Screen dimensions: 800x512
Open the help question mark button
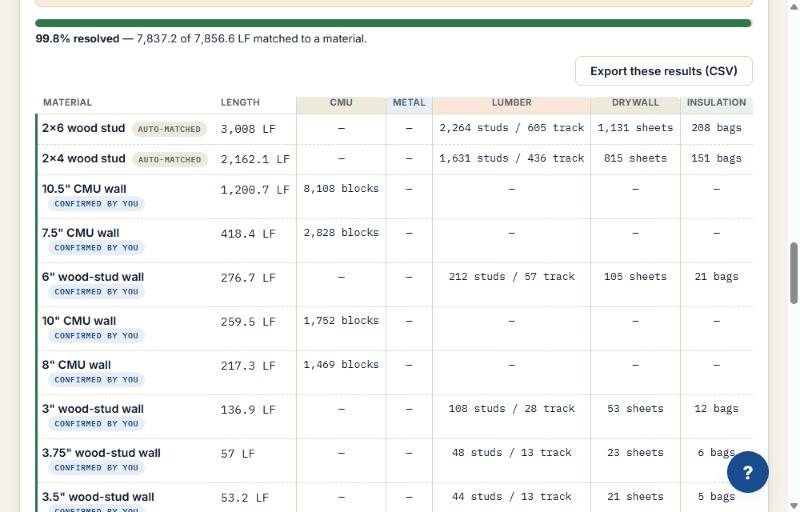point(747,472)
